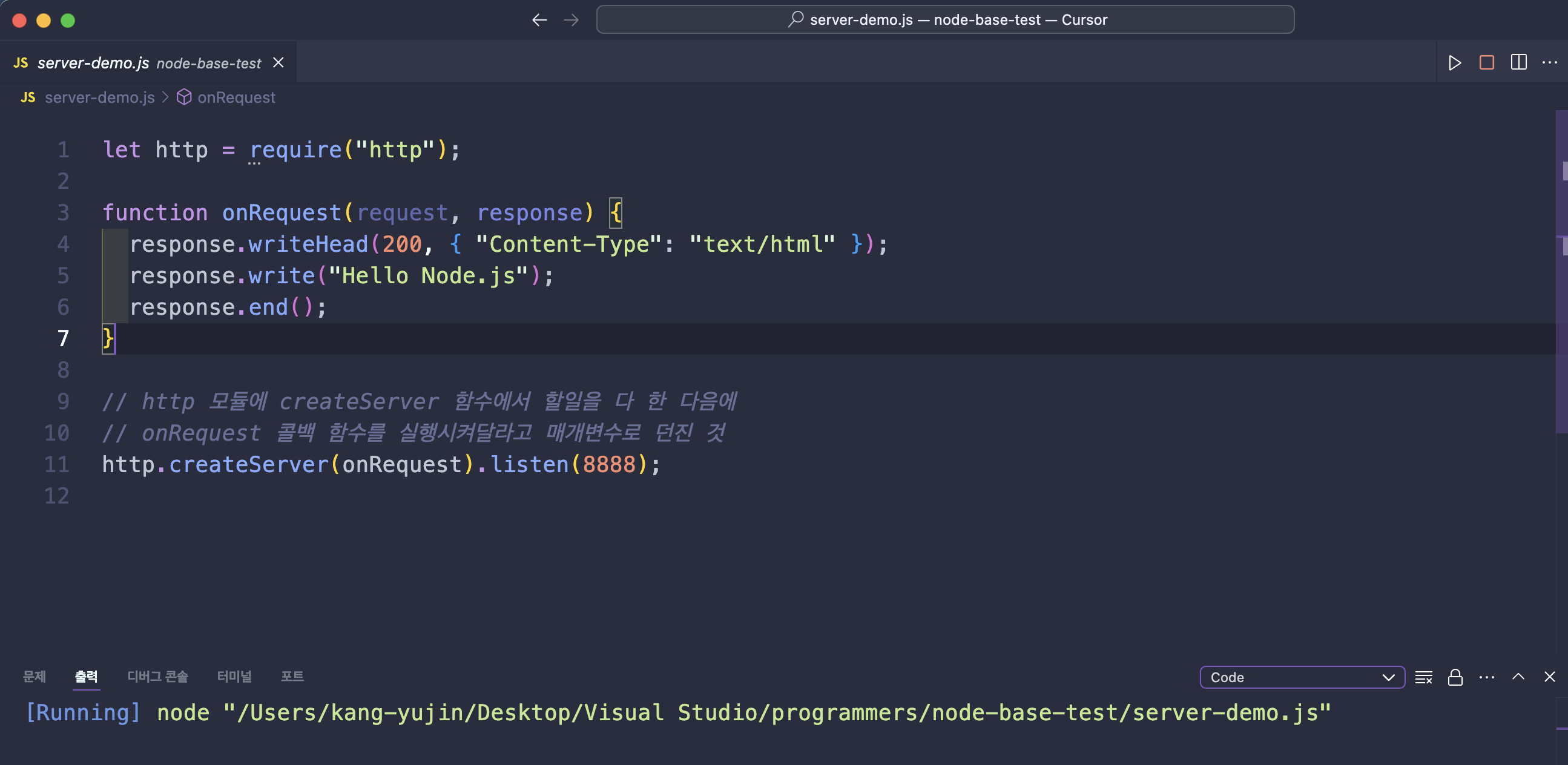
Task: Close the server-demo.js editor tab
Action: click(278, 63)
